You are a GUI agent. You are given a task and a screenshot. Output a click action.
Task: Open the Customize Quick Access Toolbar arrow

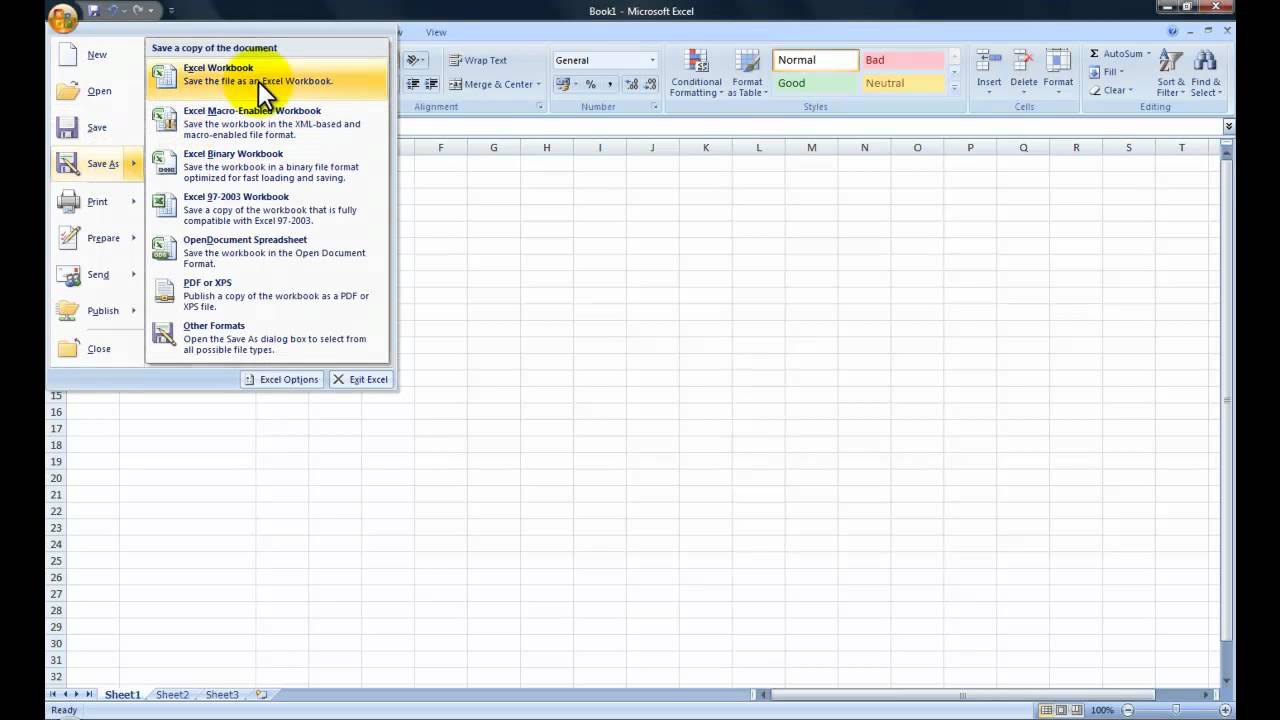click(171, 10)
